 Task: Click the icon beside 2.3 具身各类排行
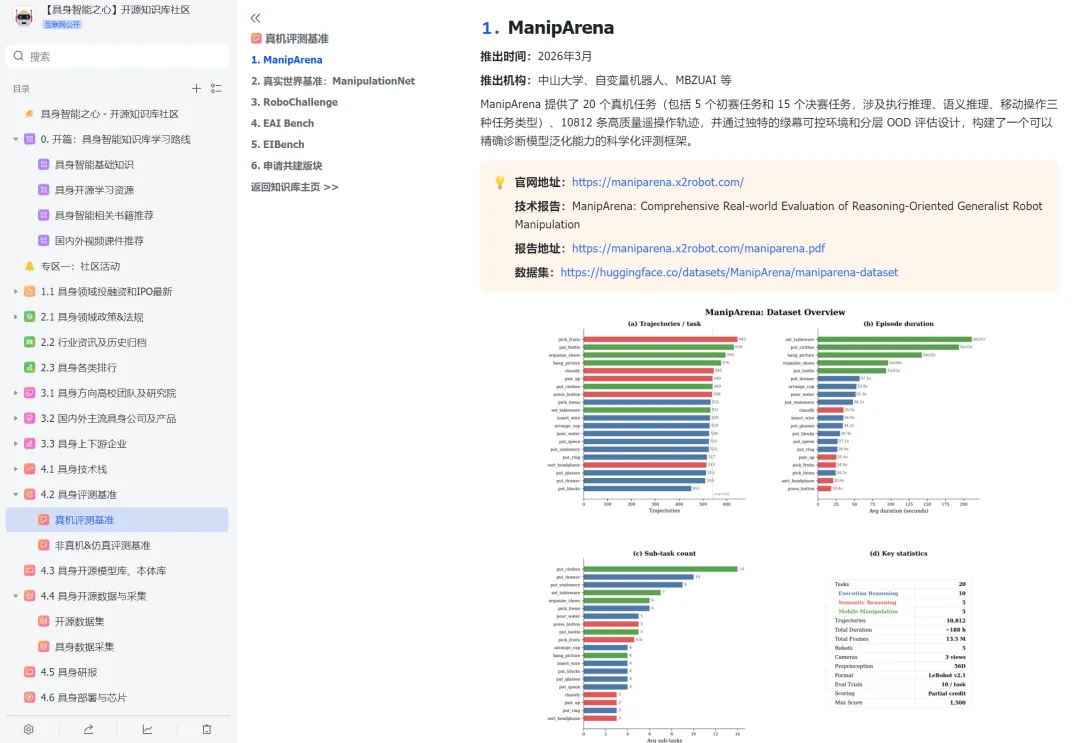pos(30,368)
